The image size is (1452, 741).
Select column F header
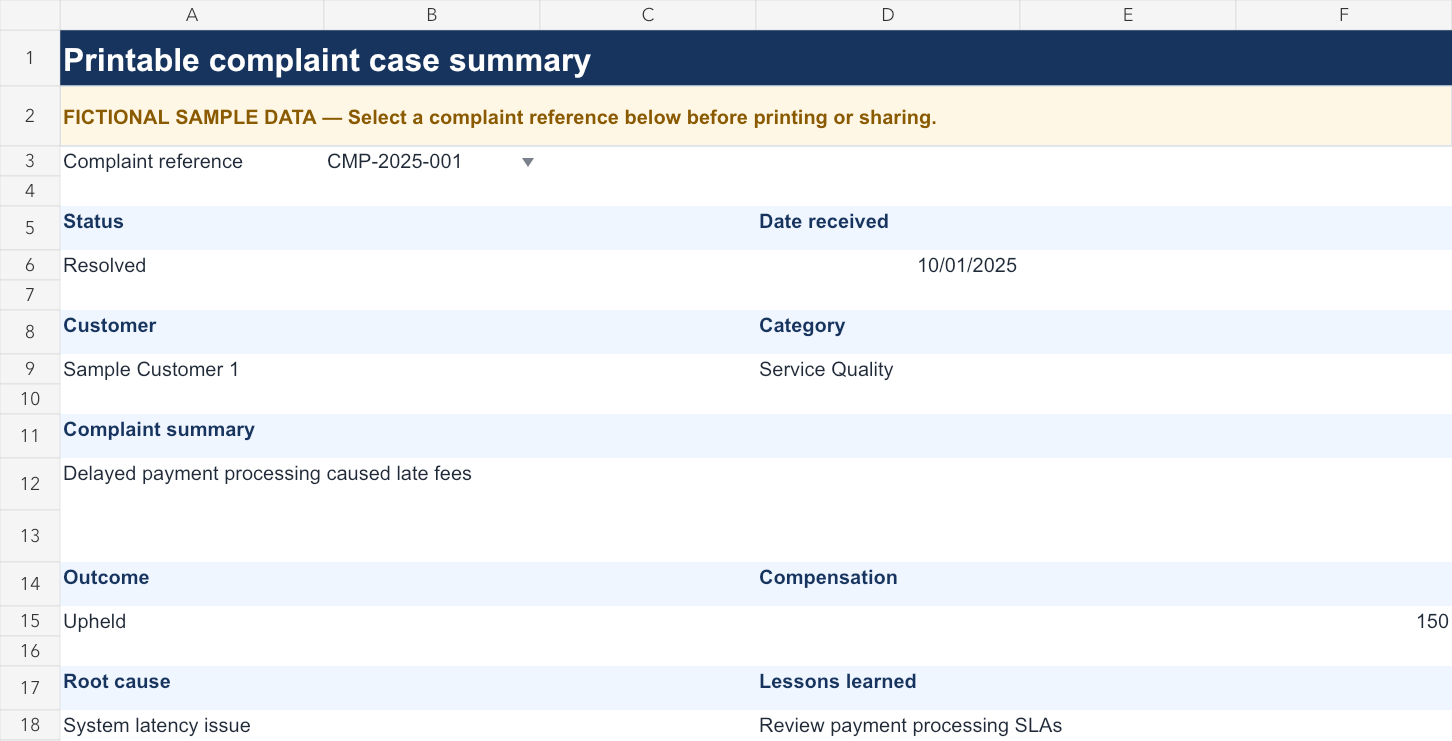coord(1344,14)
